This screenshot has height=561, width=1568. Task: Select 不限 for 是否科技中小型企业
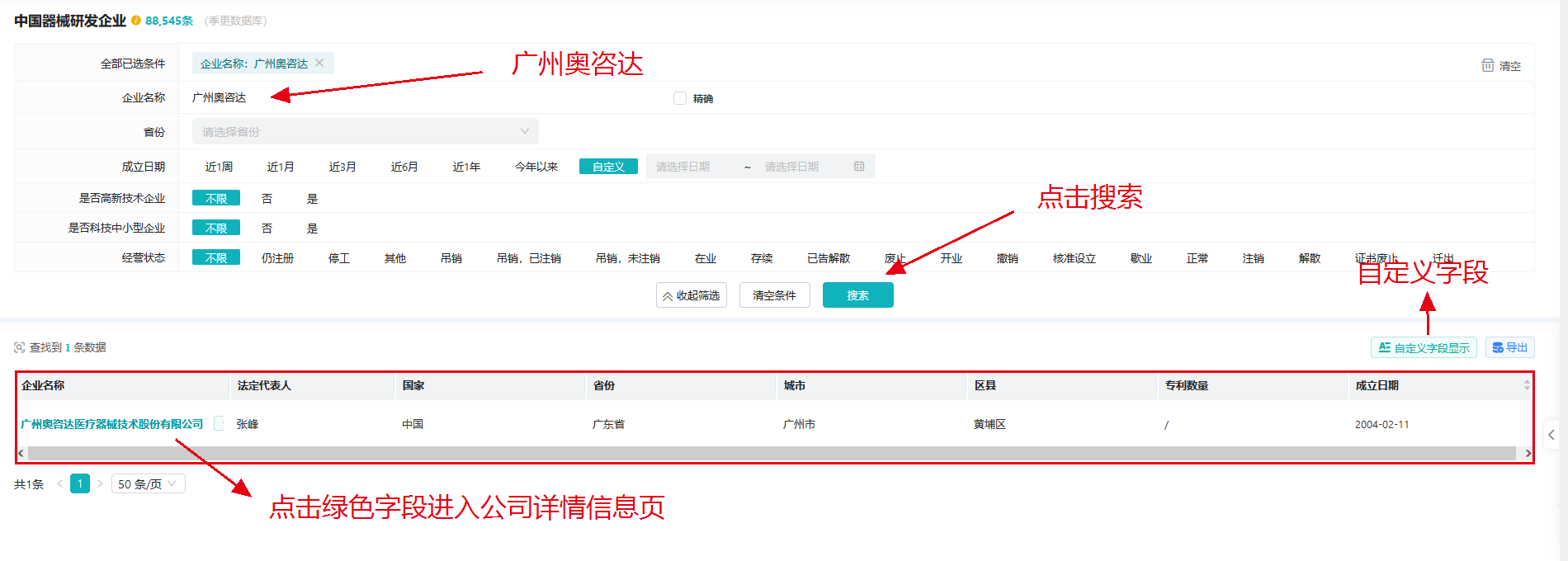(x=216, y=228)
